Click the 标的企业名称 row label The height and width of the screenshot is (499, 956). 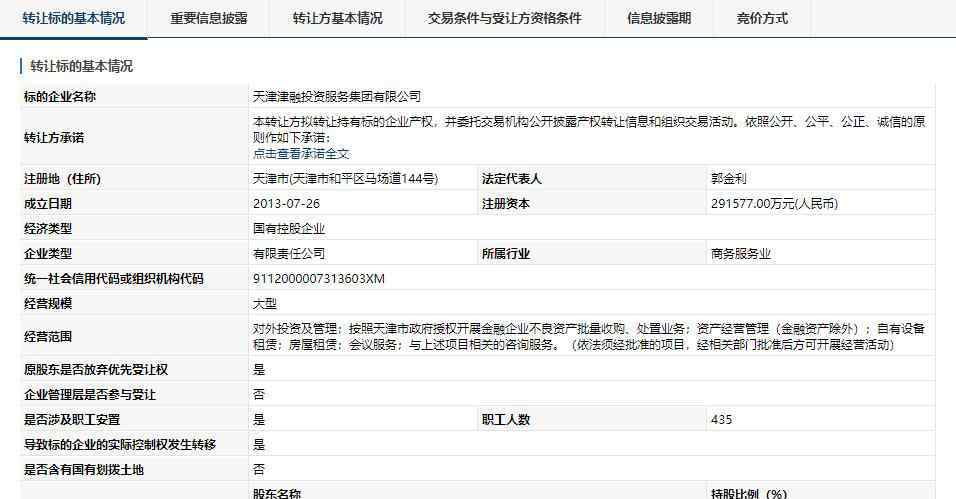[x=60, y=96]
